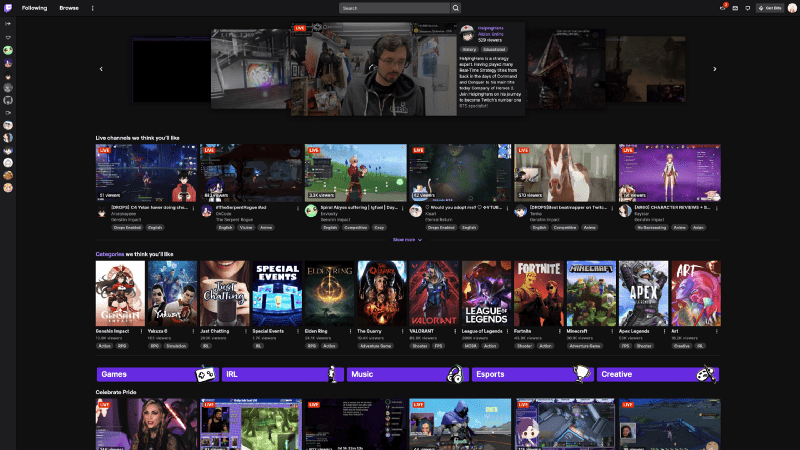This screenshot has height=450, width=800.
Task: Show previous carousel stream
Action: (101, 69)
